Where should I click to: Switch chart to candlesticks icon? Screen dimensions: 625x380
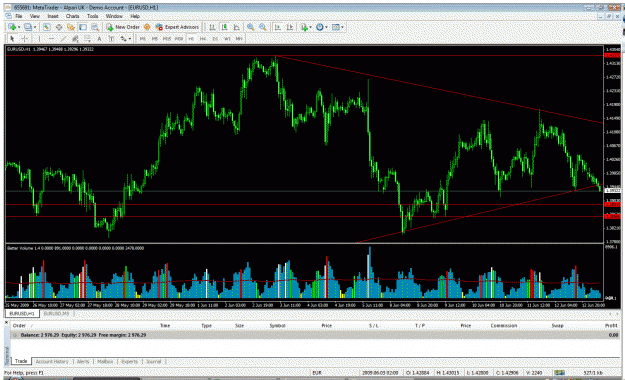pyautogui.click(x=224, y=27)
